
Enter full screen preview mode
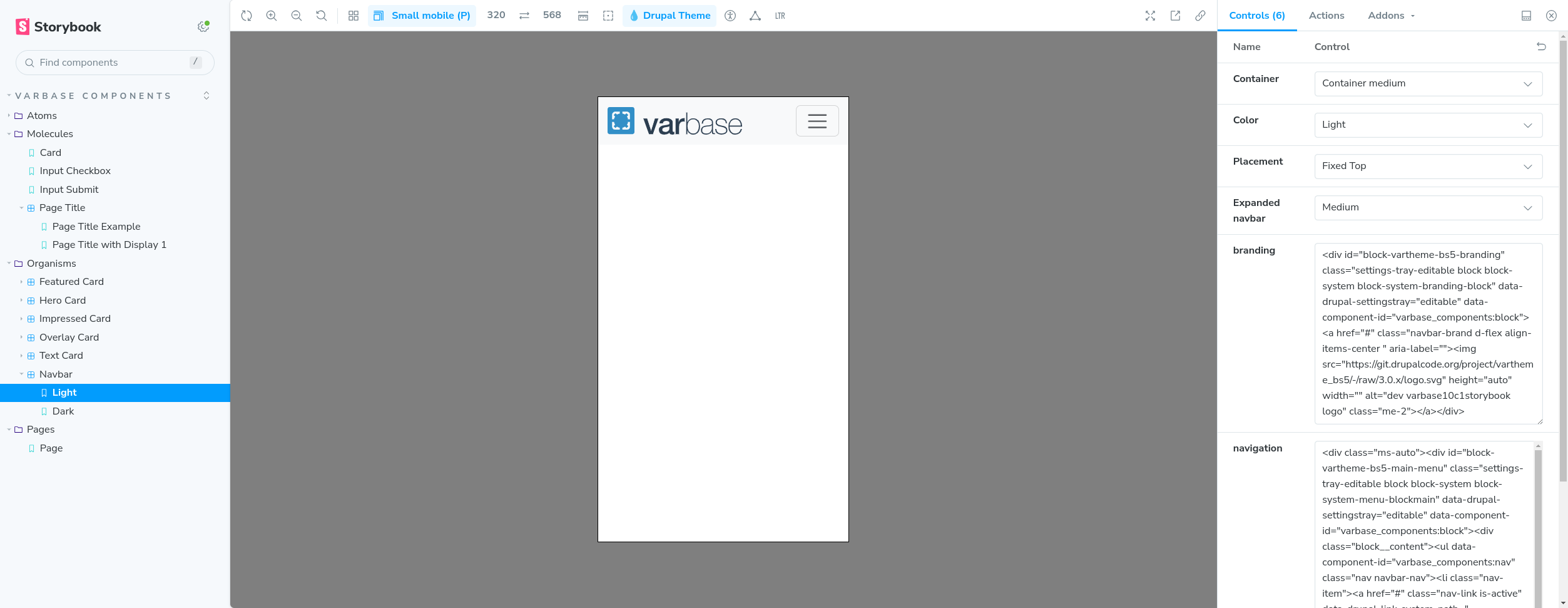click(x=1150, y=16)
